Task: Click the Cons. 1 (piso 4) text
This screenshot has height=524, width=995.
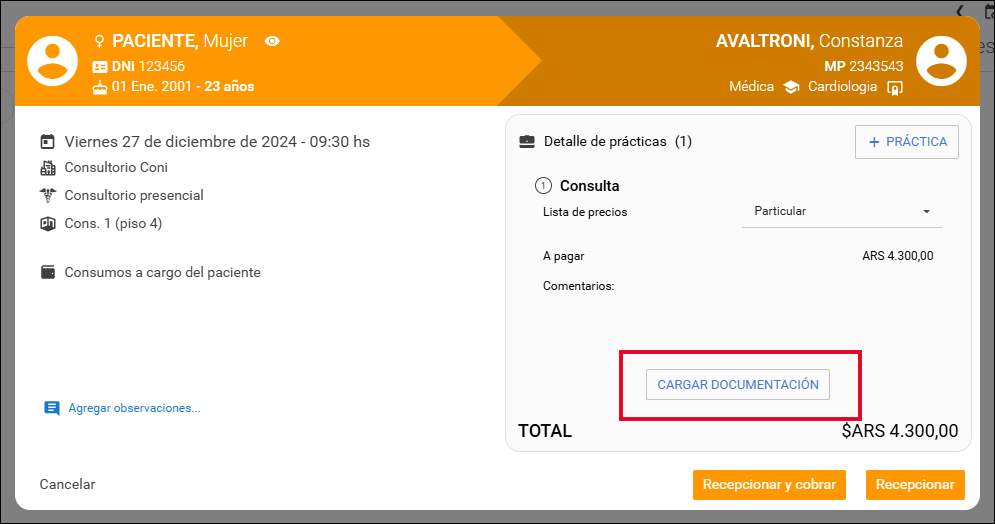Action: click(113, 223)
